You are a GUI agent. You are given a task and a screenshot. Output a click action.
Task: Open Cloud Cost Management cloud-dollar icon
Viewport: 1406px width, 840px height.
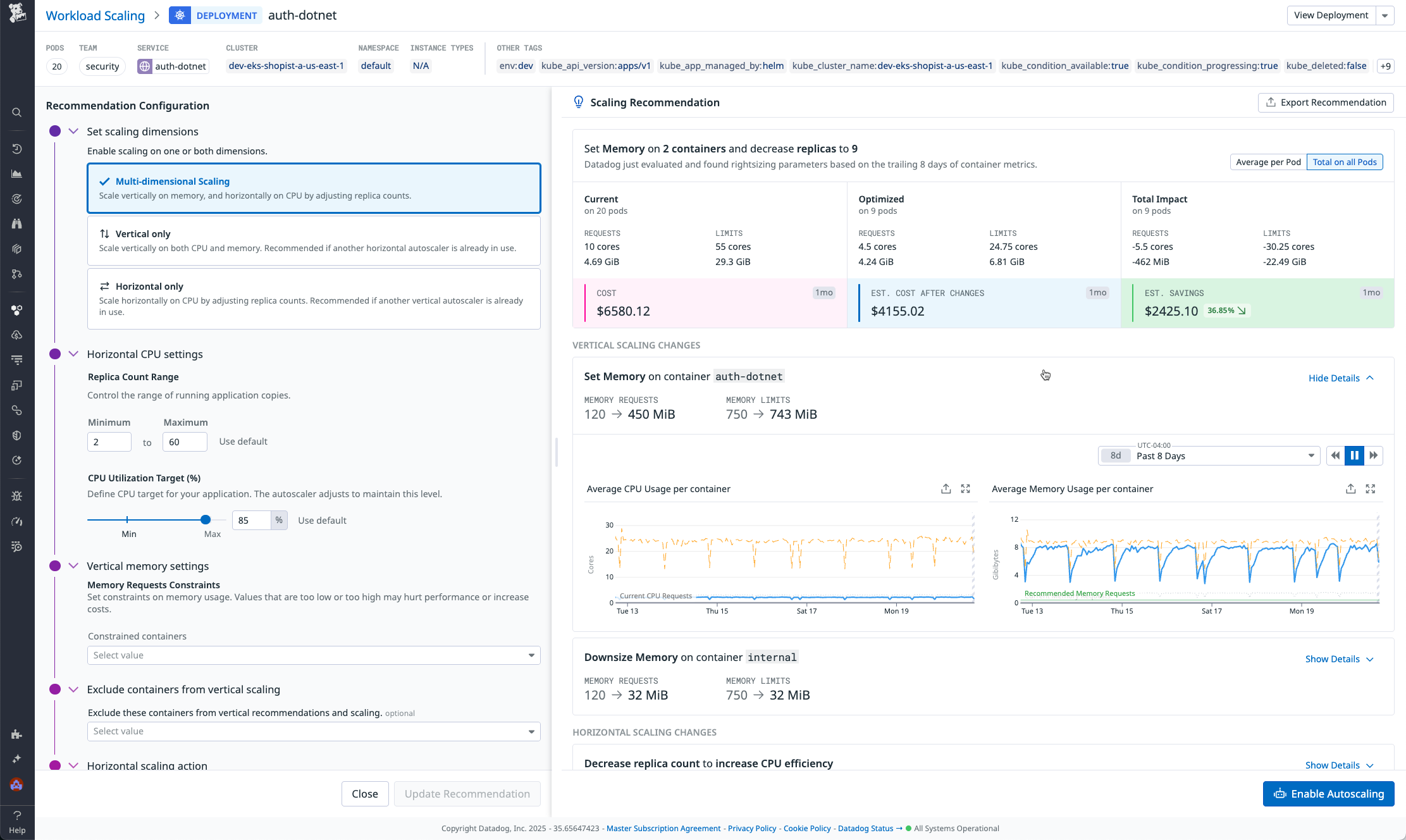(16, 335)
